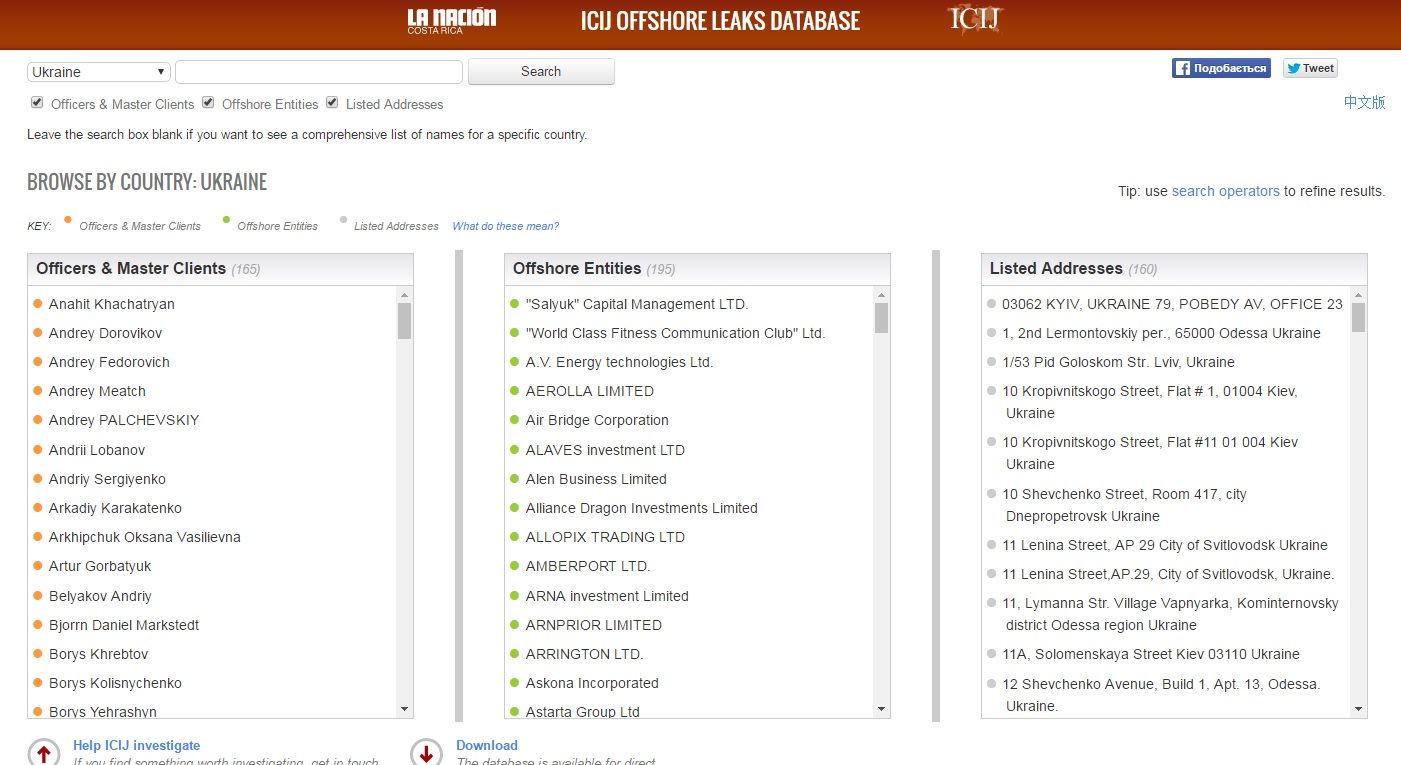
Task: Open address 1, 2nd Lermontovskiy per., Odessa
Action: point(1161,333)
